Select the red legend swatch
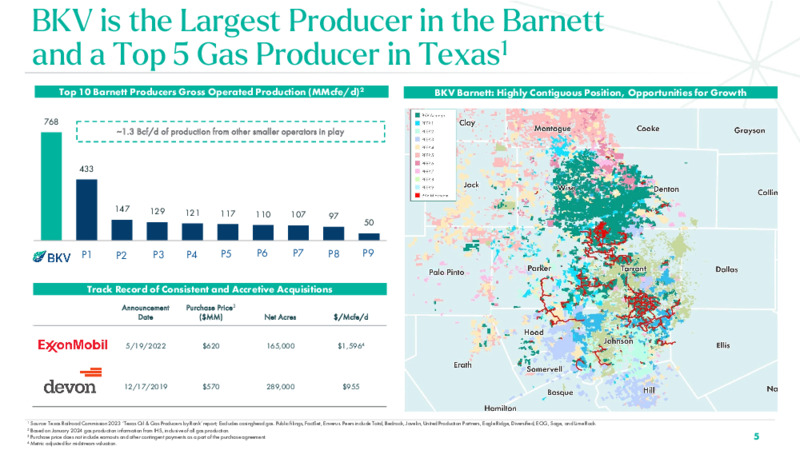Image resolution: width=800 pixels, height=450 pixels. [417, 195]
